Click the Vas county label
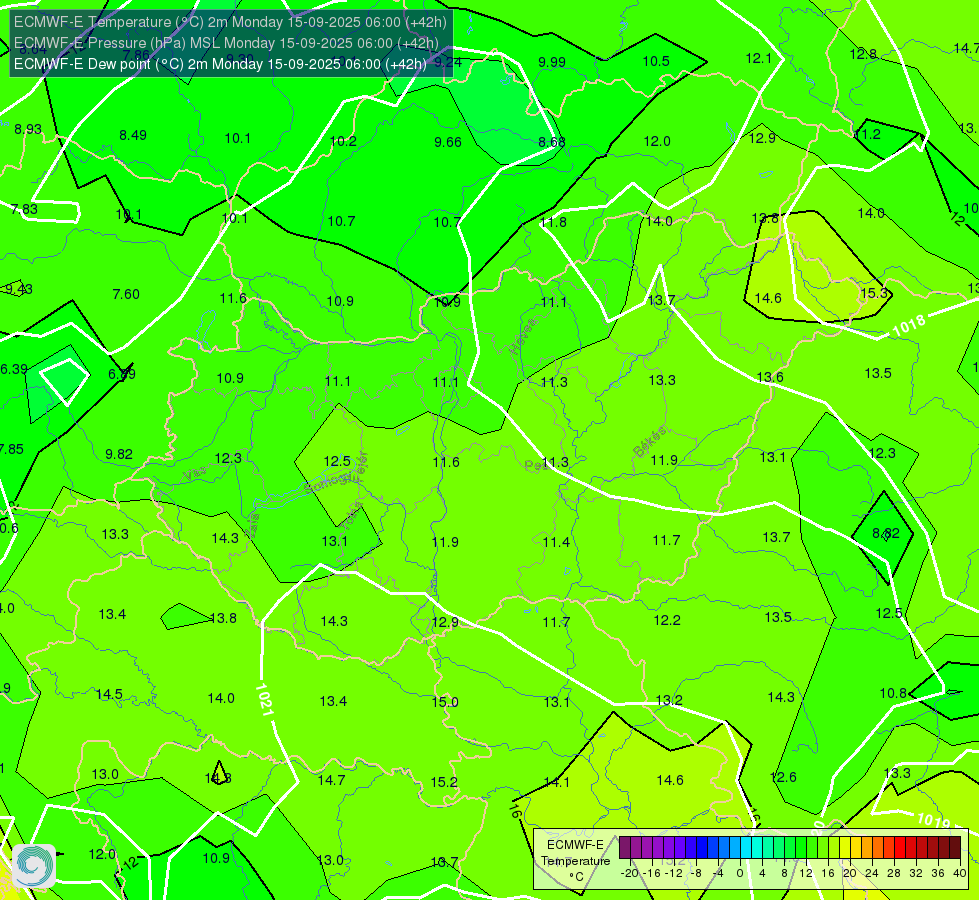The image size is (979, 900). click(195, 475)
